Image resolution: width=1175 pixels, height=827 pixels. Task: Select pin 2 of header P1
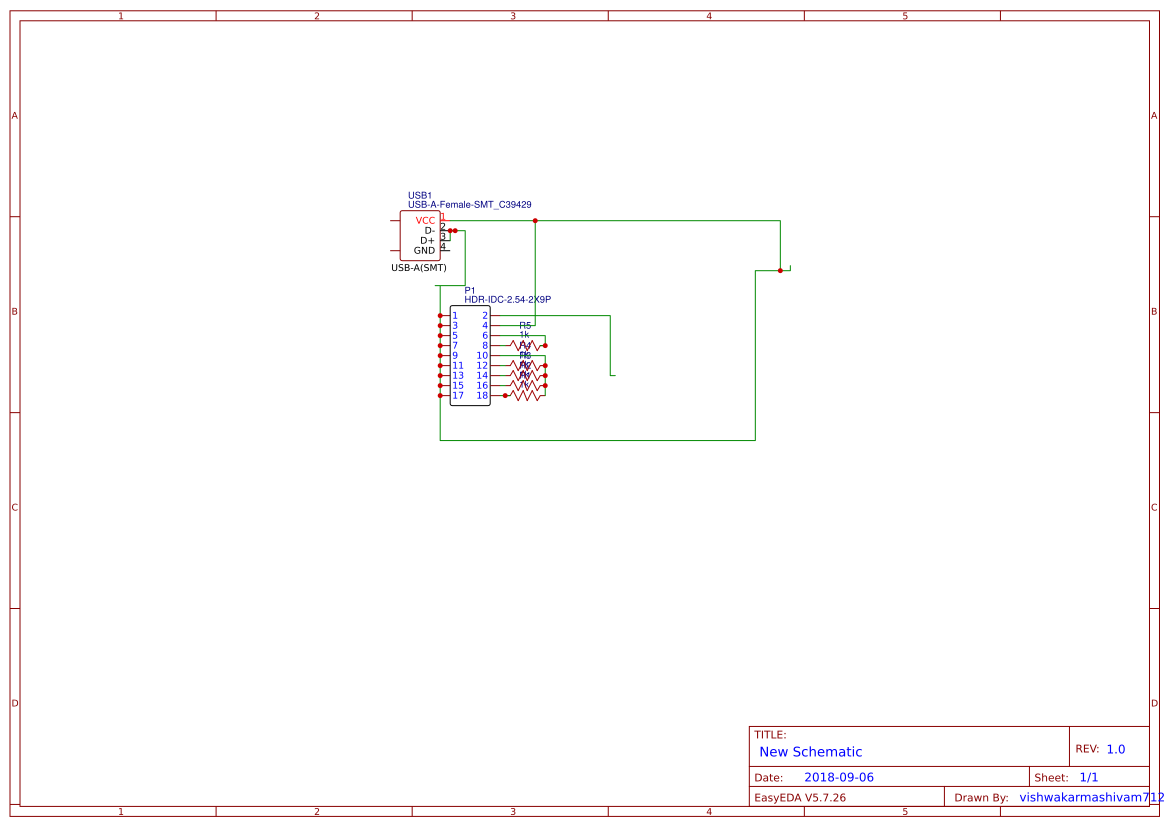(x=485, y=315)
